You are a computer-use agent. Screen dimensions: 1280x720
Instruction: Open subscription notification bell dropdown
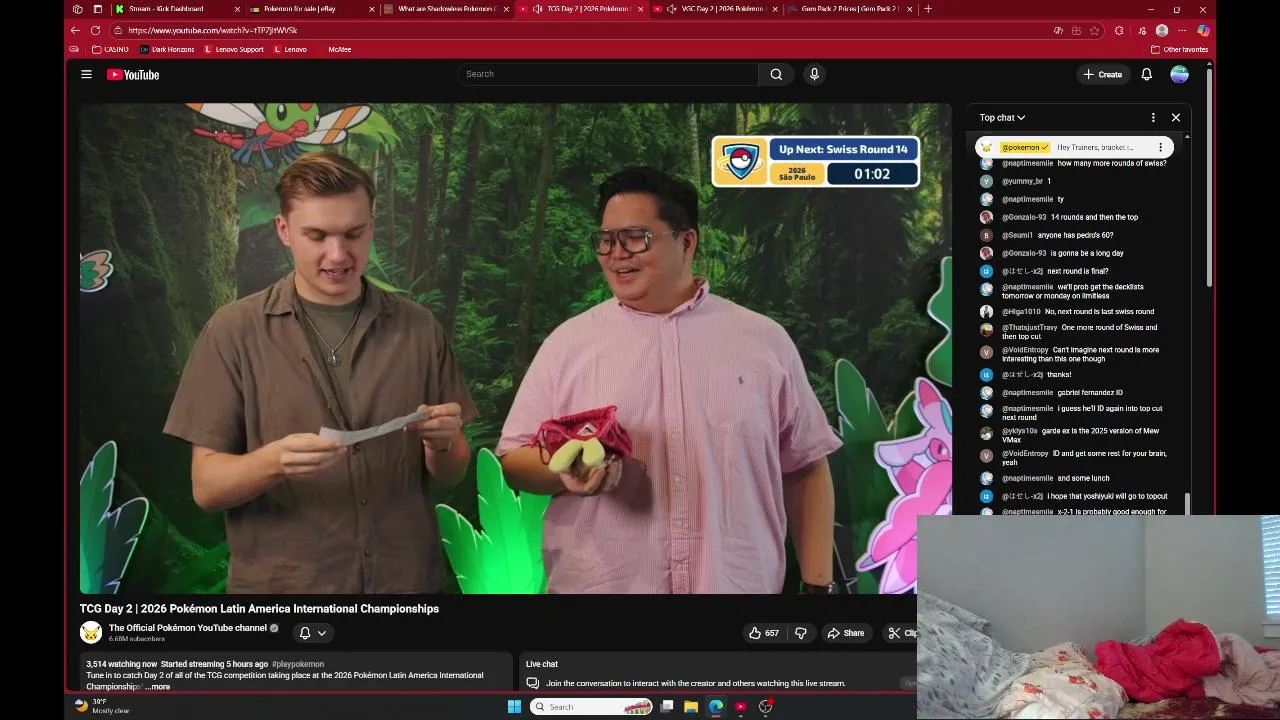coord(313,633)
